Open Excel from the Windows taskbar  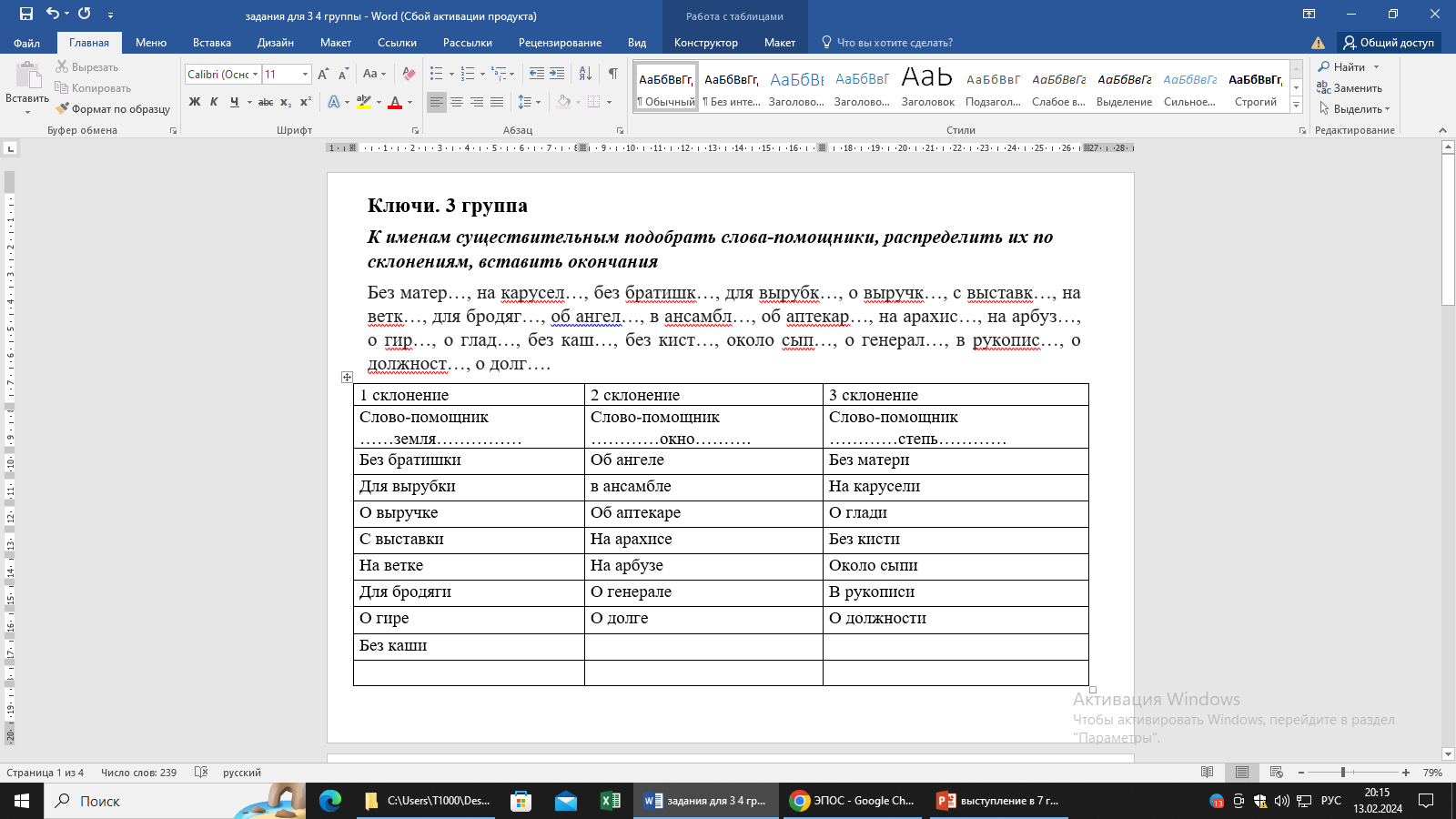point(610,801)
